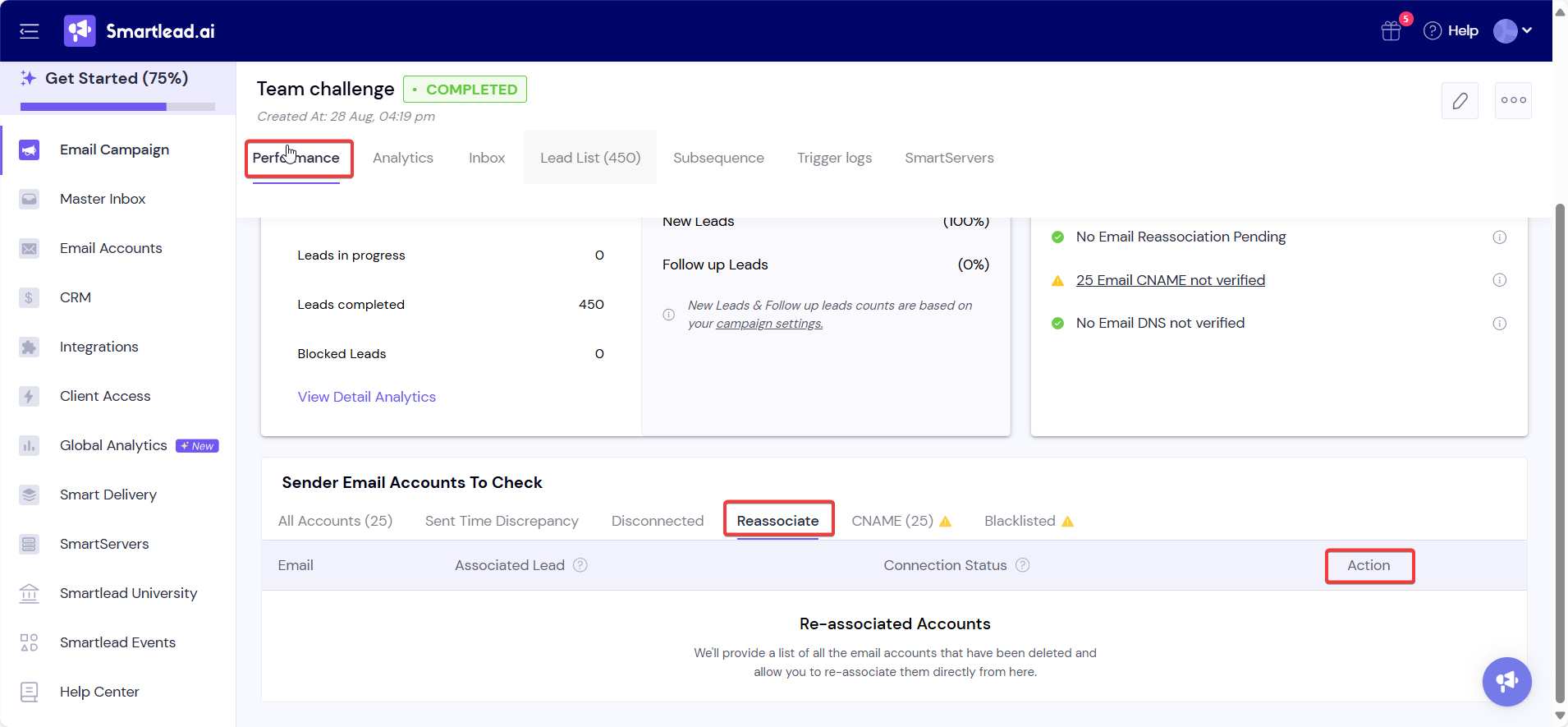The height and width of the screenshot is (727, 1568).
Task: Click the Smart Delivery layers icon
Action: tap(30, 495)
